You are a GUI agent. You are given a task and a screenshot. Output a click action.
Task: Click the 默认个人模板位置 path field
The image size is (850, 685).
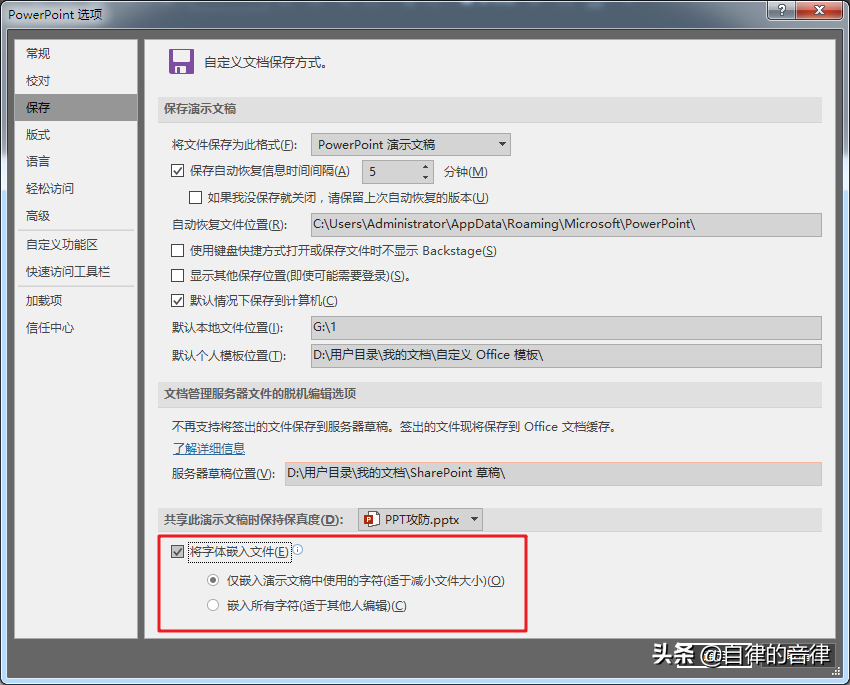coord(566,356)
